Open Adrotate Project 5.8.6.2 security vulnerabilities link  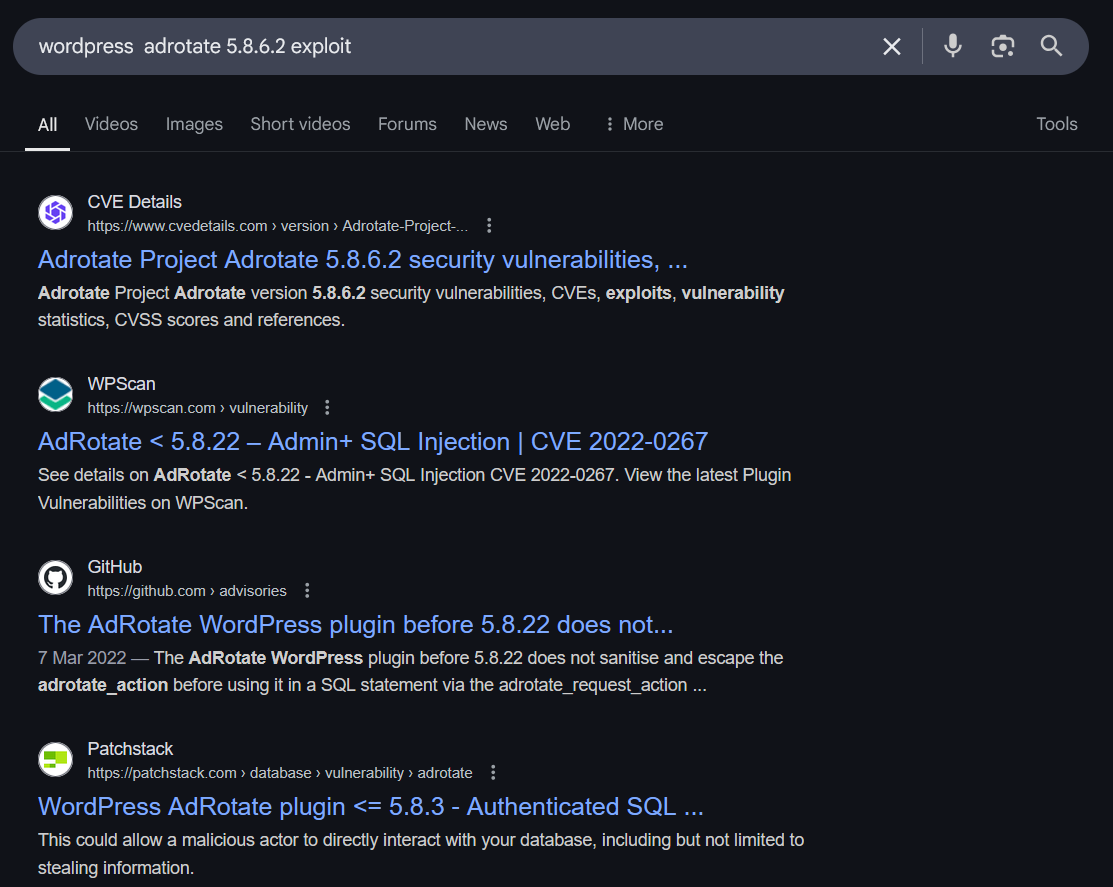(363, 260)
